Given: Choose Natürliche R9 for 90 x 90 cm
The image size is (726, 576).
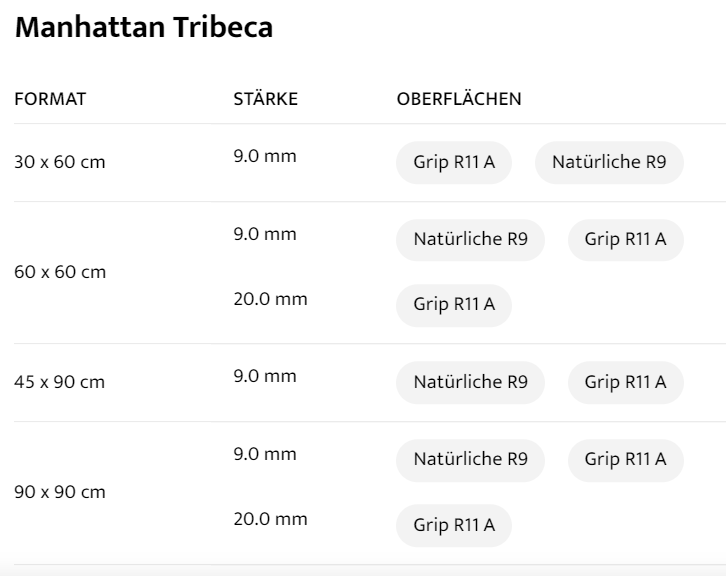Looking at the screenshot, I should click(x=470, y=460).
